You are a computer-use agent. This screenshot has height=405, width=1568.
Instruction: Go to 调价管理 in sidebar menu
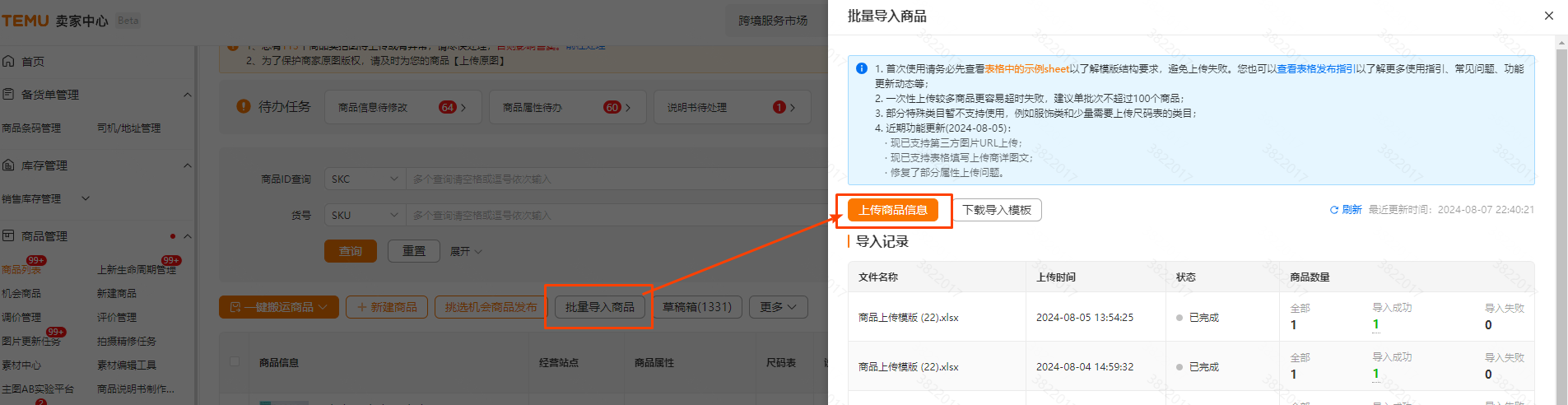(x=21, y=318)
